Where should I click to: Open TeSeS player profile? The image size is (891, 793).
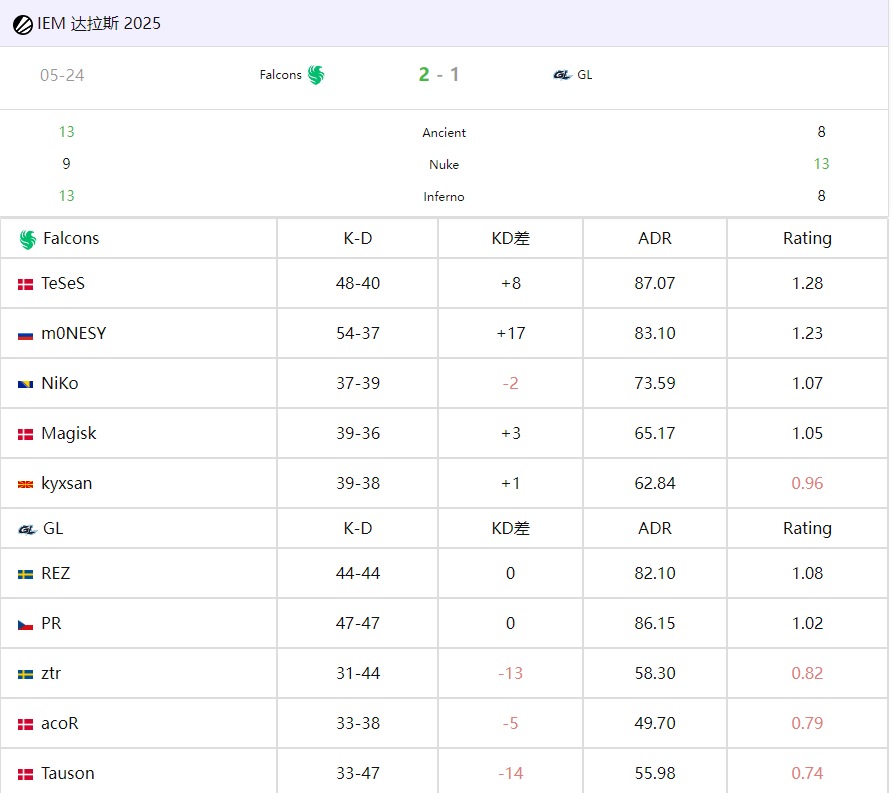coord(63,283)
